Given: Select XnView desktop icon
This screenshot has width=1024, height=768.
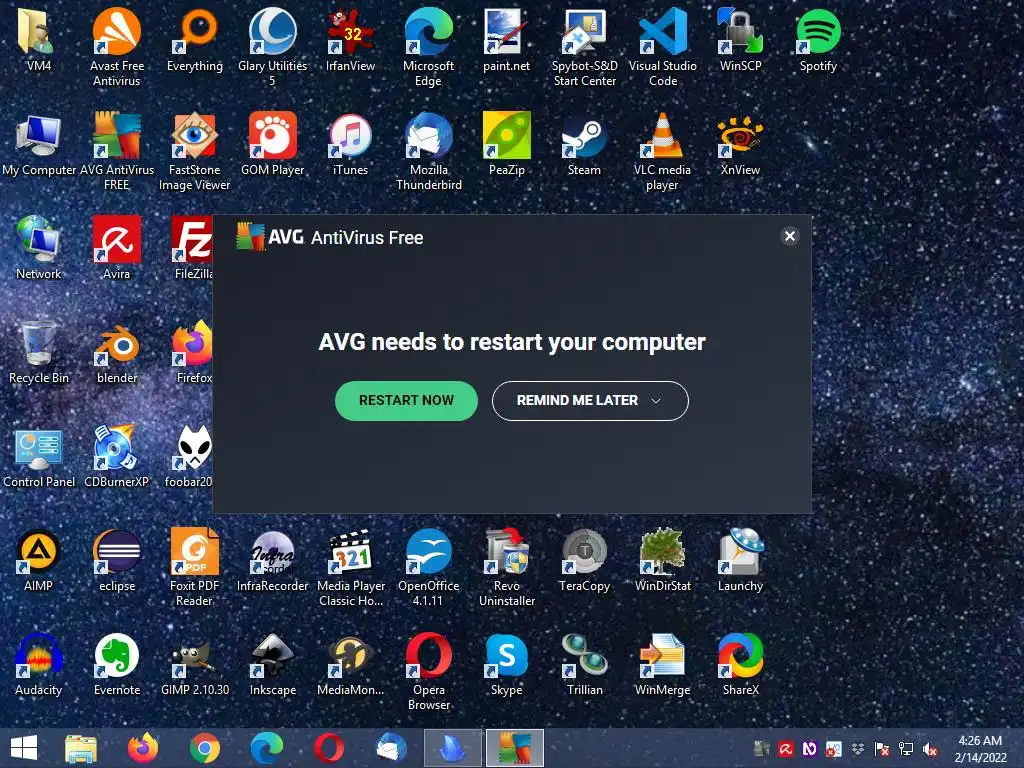Looking at the screenshot, I should [740, 144].
